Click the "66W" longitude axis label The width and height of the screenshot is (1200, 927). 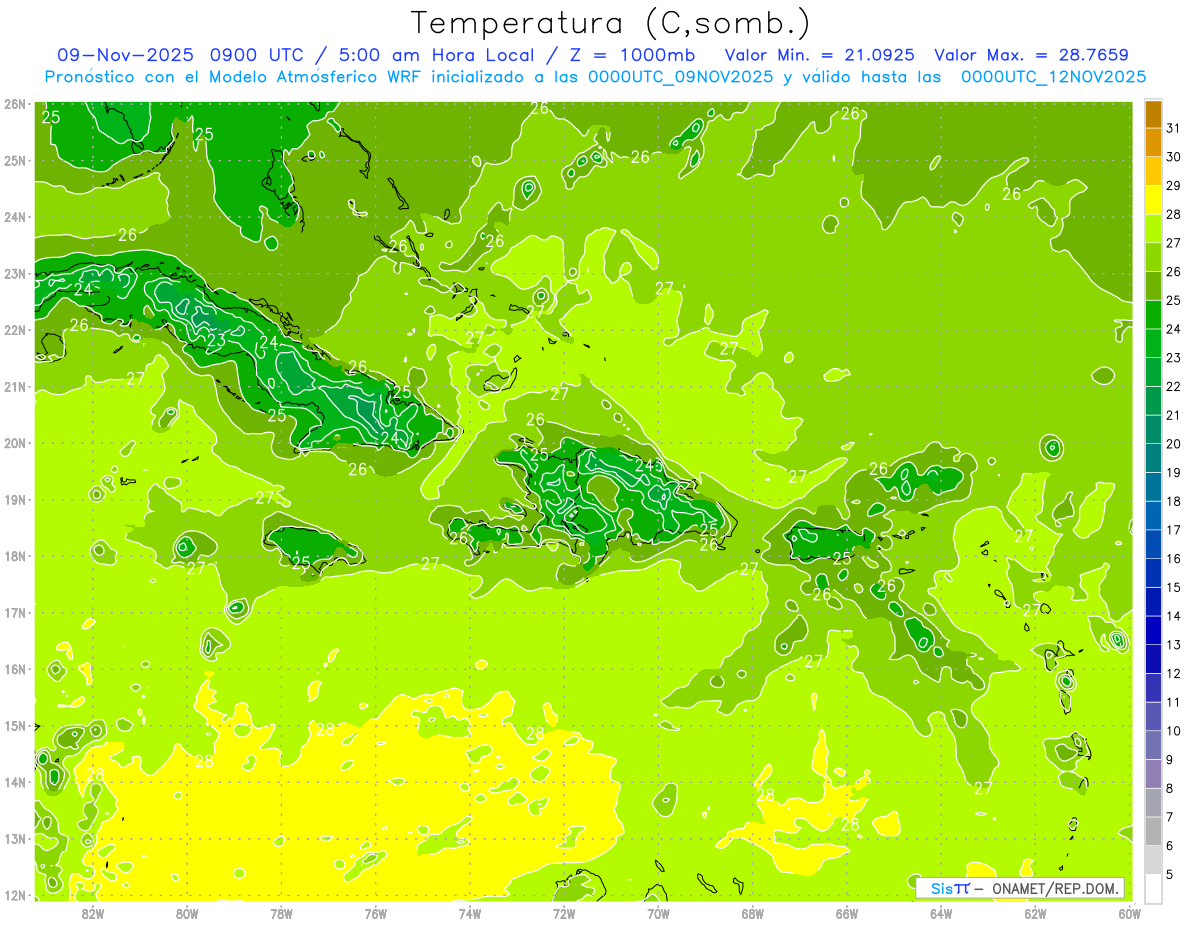coord(846,913)
